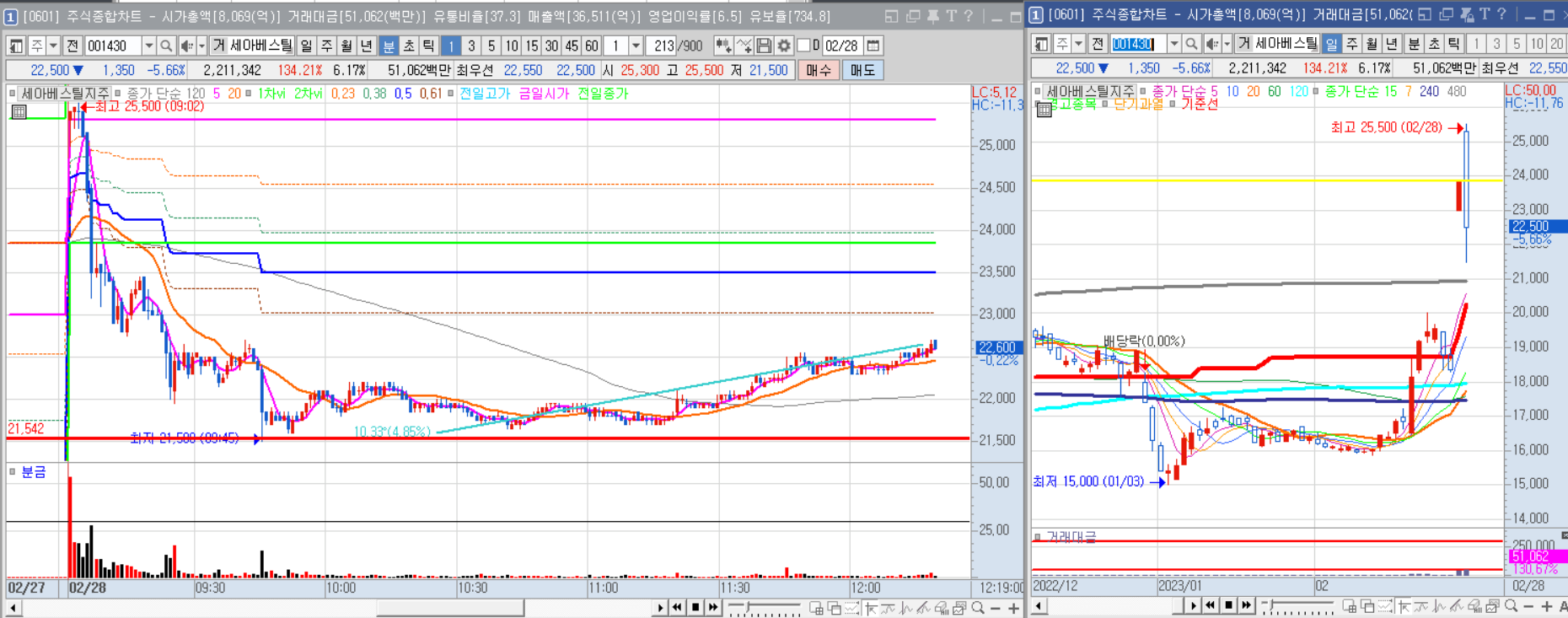Select 월 monthly period tab in right window
The width and height of the screenshot is (1568, 618).
click(x=1372, y=44)
